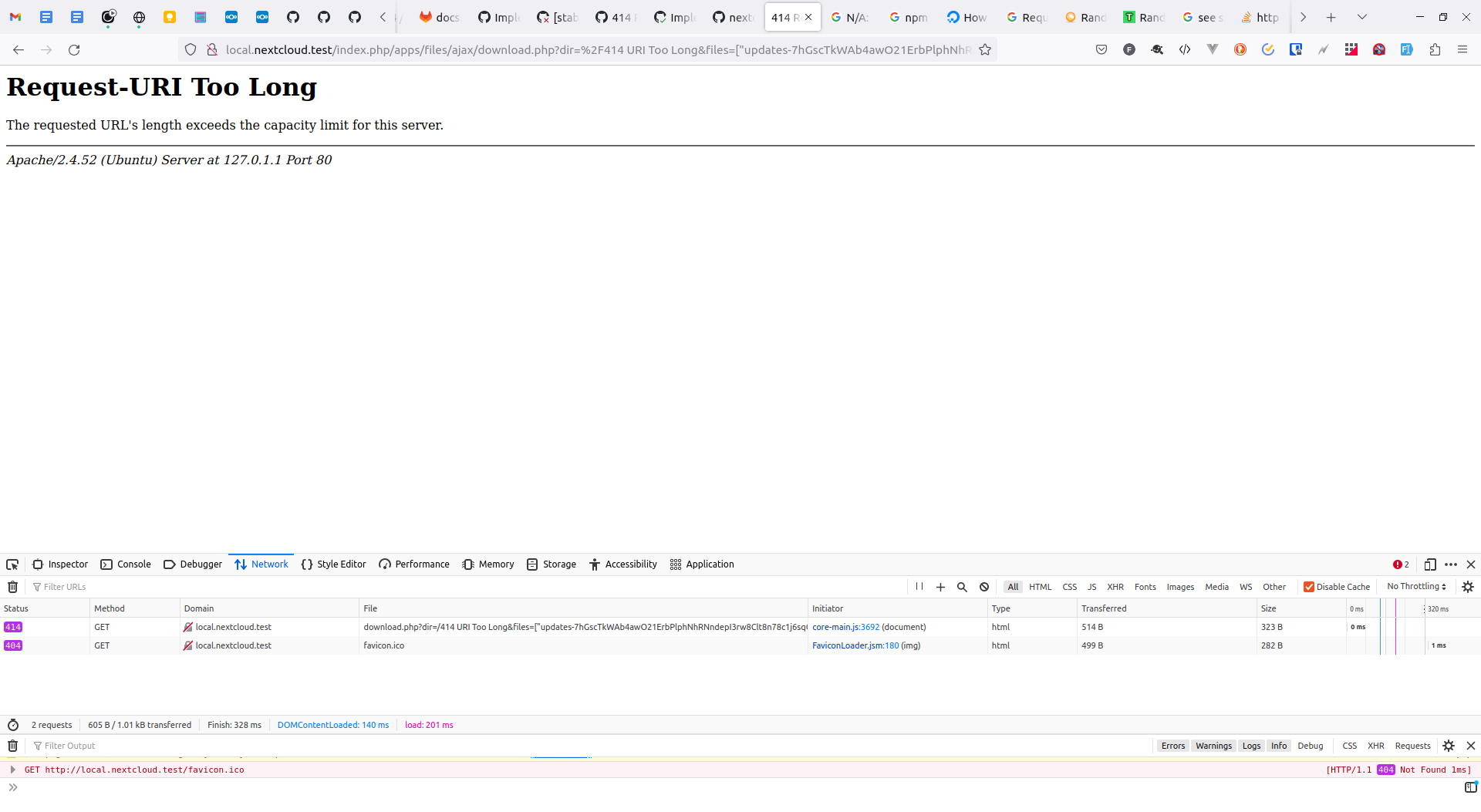Clear the console output

[x=12, y=746]
